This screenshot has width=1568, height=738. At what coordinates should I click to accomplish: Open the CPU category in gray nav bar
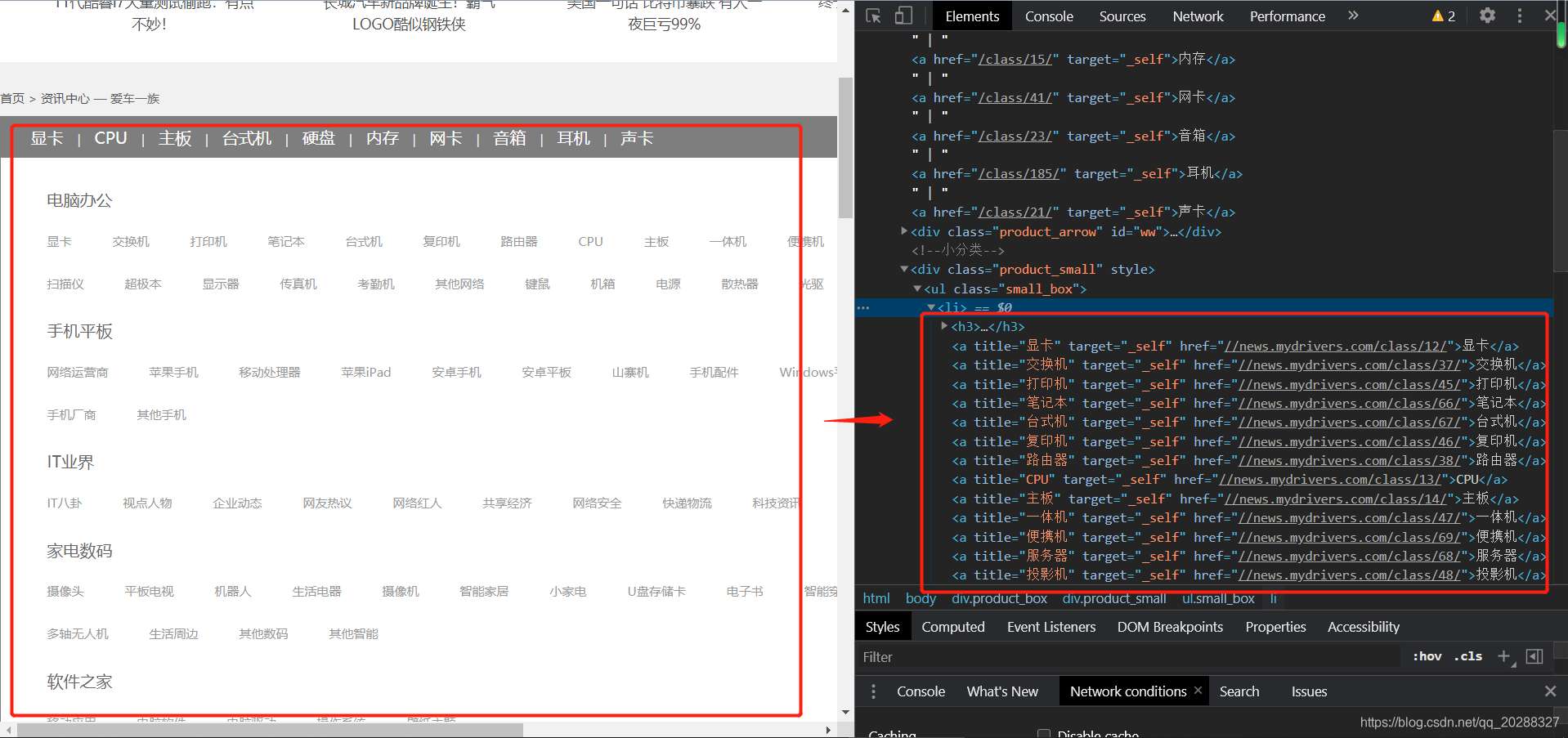point(110,138)
